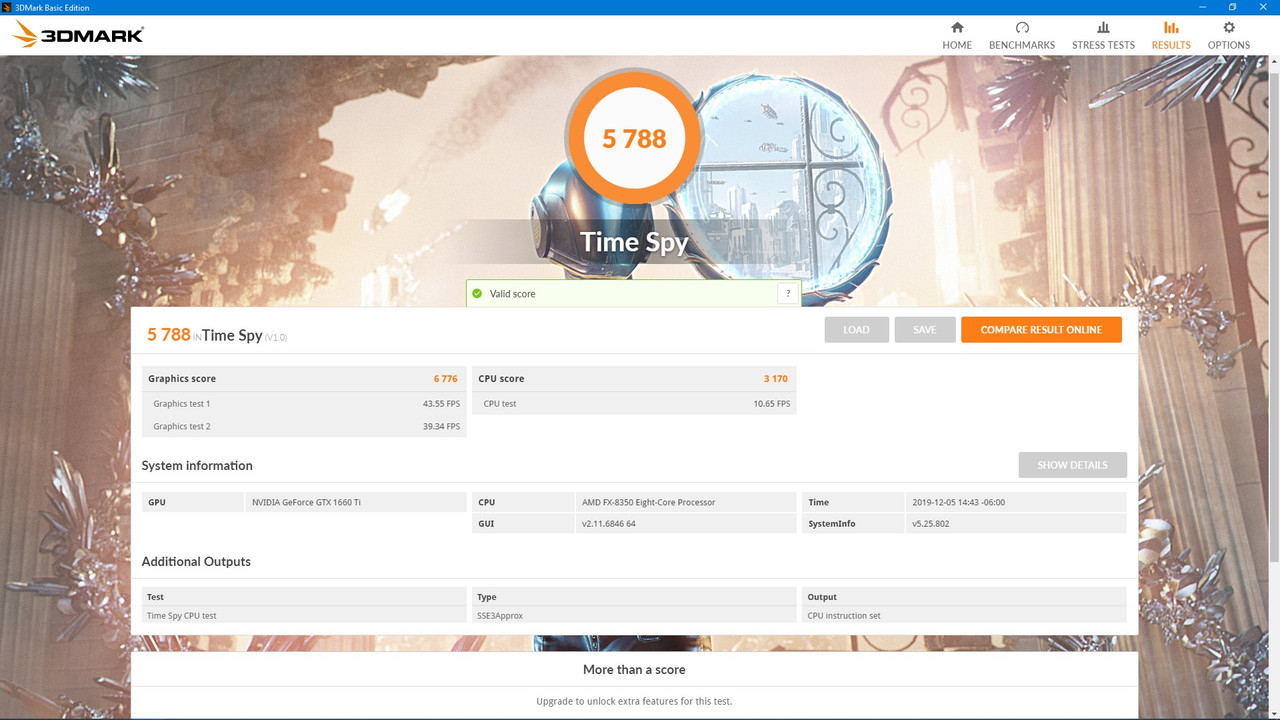1280x720 pixels.
Task: Click the HOME menu label
Action: tap(957, 45)
